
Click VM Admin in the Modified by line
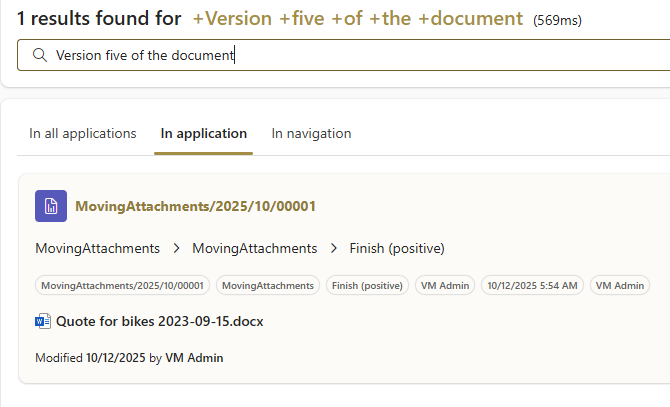tap(194, 357)
